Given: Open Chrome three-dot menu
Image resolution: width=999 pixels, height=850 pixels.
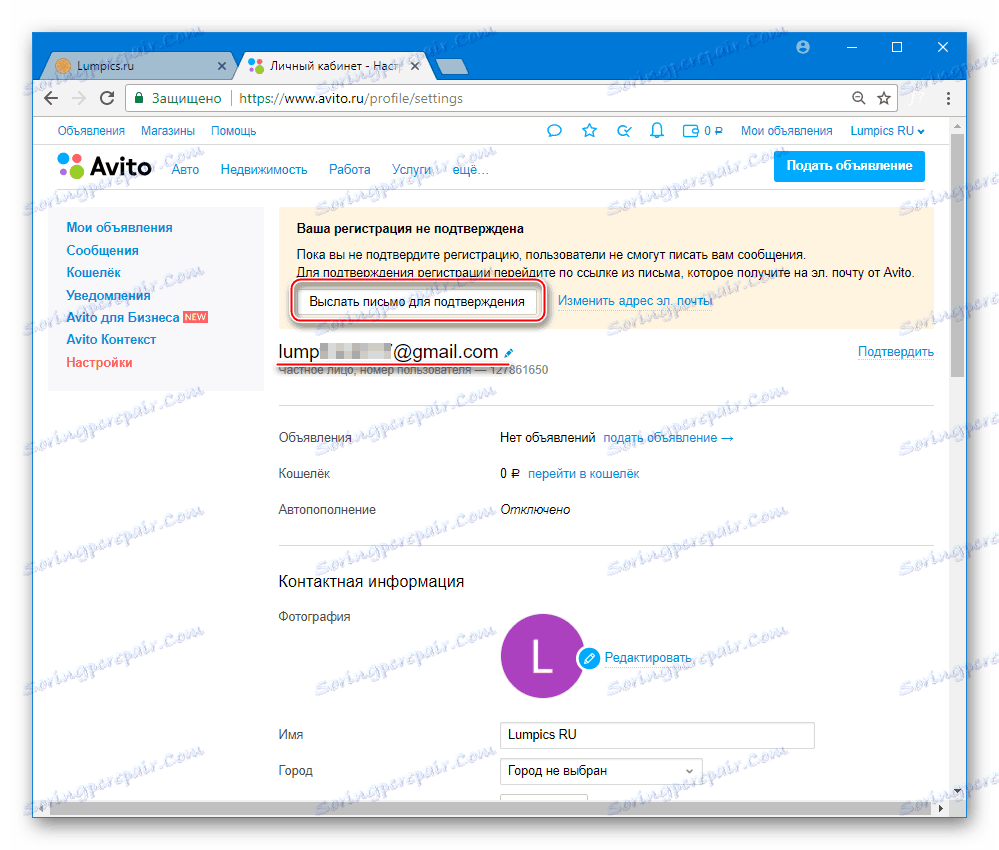Looking at the screenshot, I should (x=948, y=98).
